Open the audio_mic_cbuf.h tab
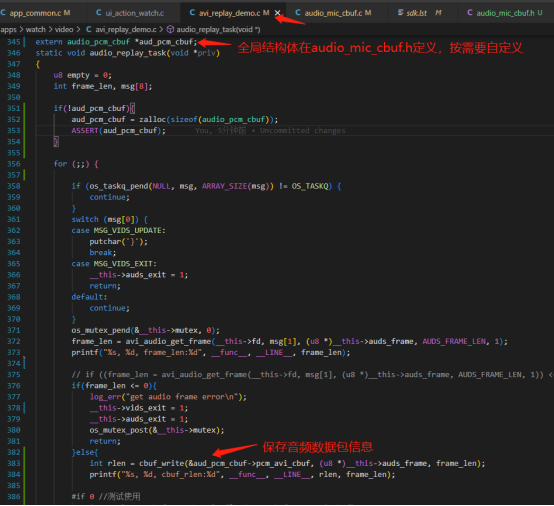Screen dimensions: 554x506 (506, 13)
